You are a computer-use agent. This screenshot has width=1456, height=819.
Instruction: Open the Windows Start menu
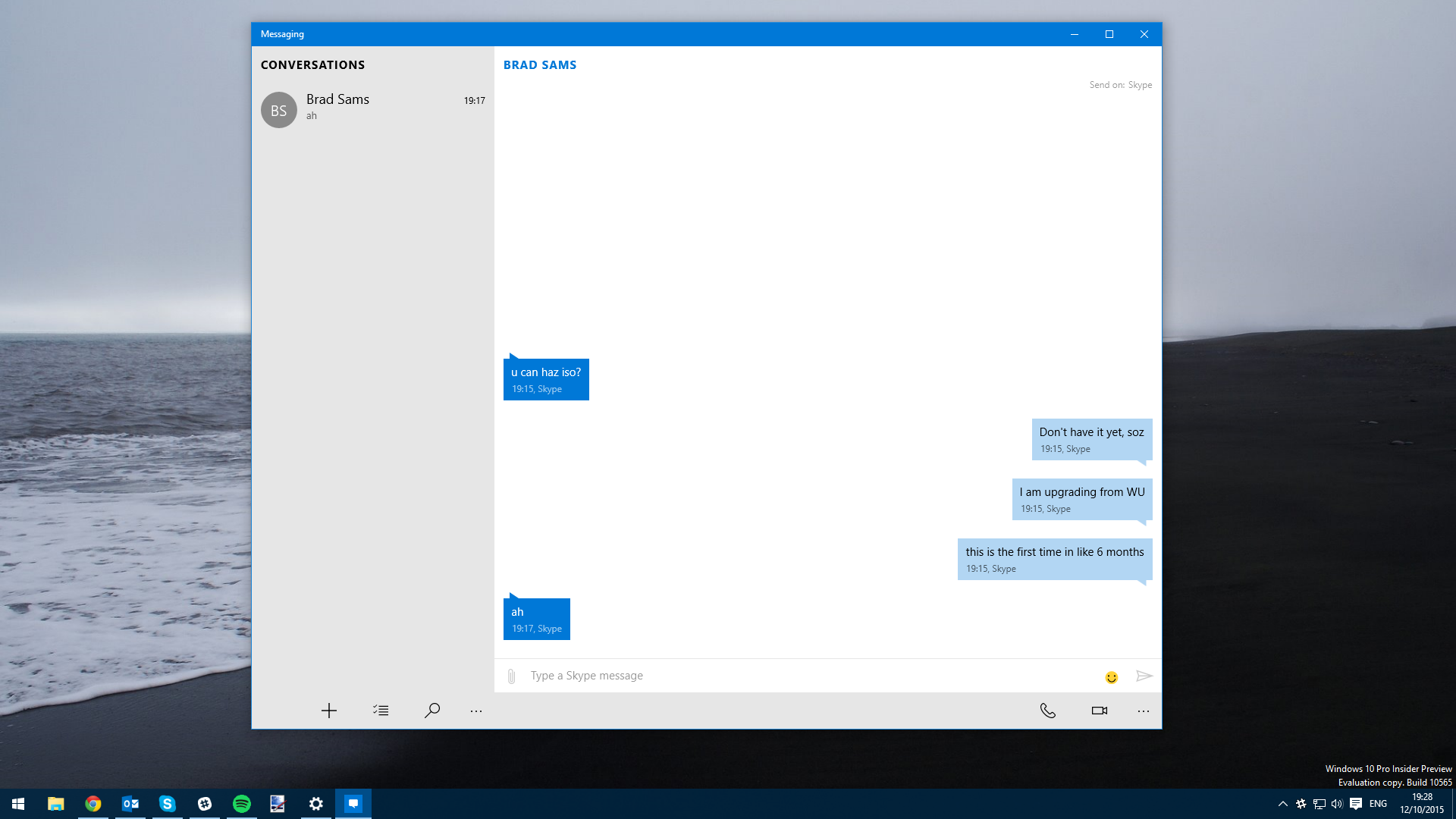[x=18, y=804]
